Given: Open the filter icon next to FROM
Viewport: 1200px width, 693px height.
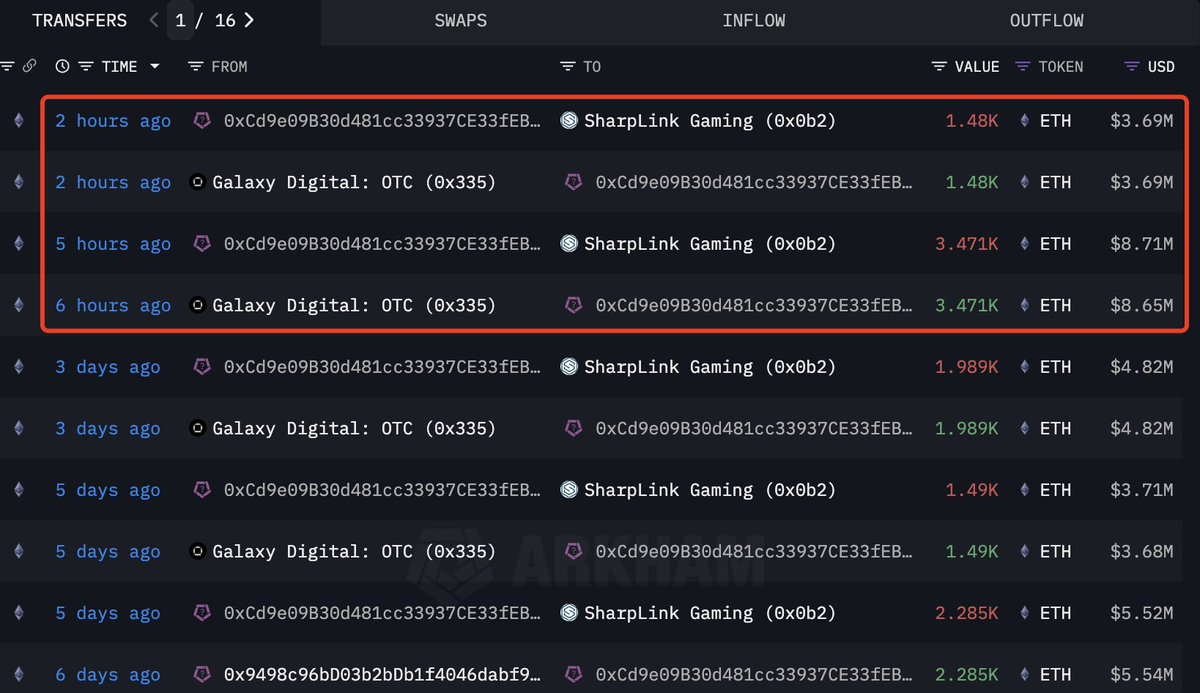Looking at the screenshot, I should click(195, 66).
